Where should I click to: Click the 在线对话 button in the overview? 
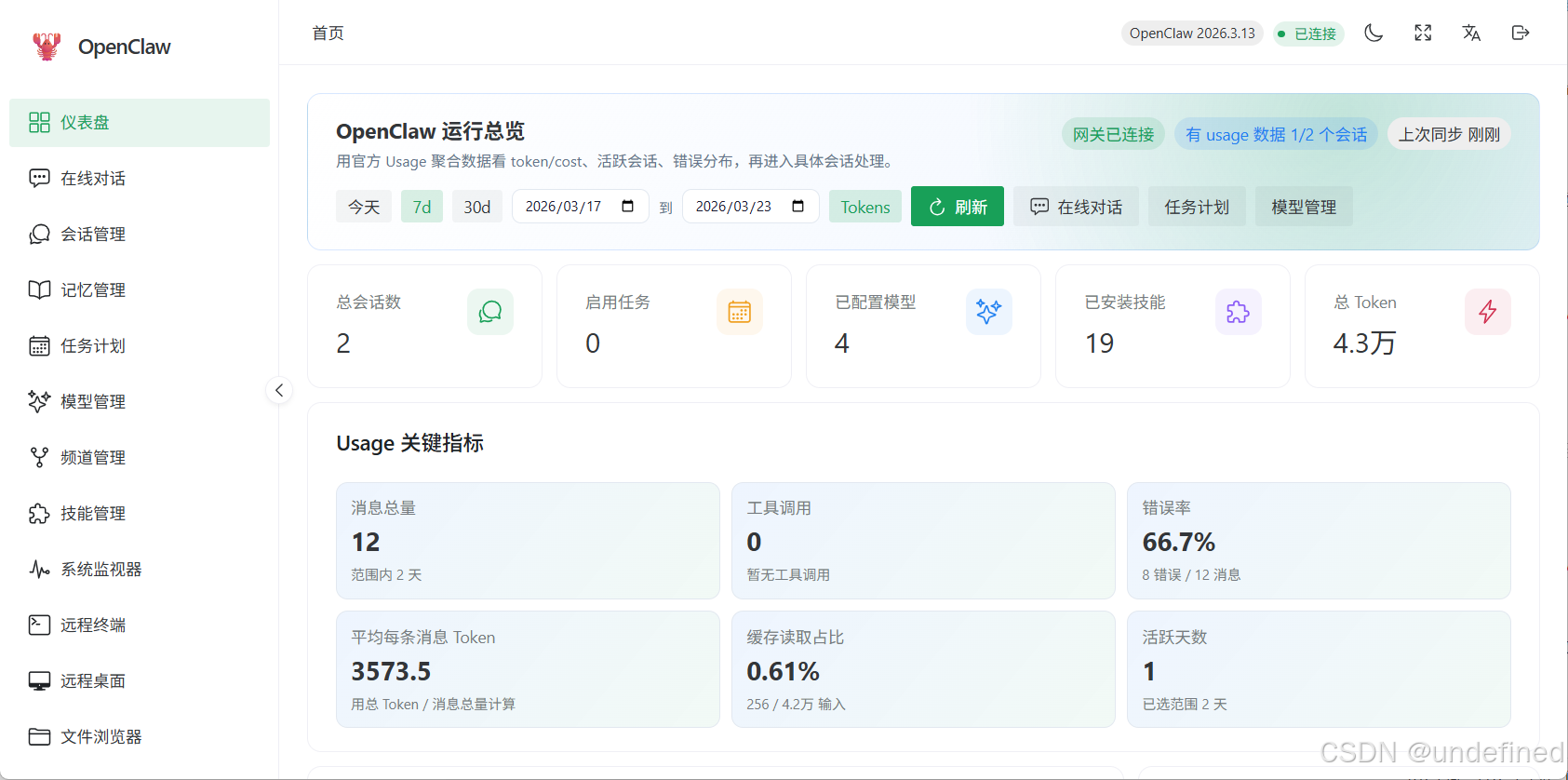[1076, 207]
